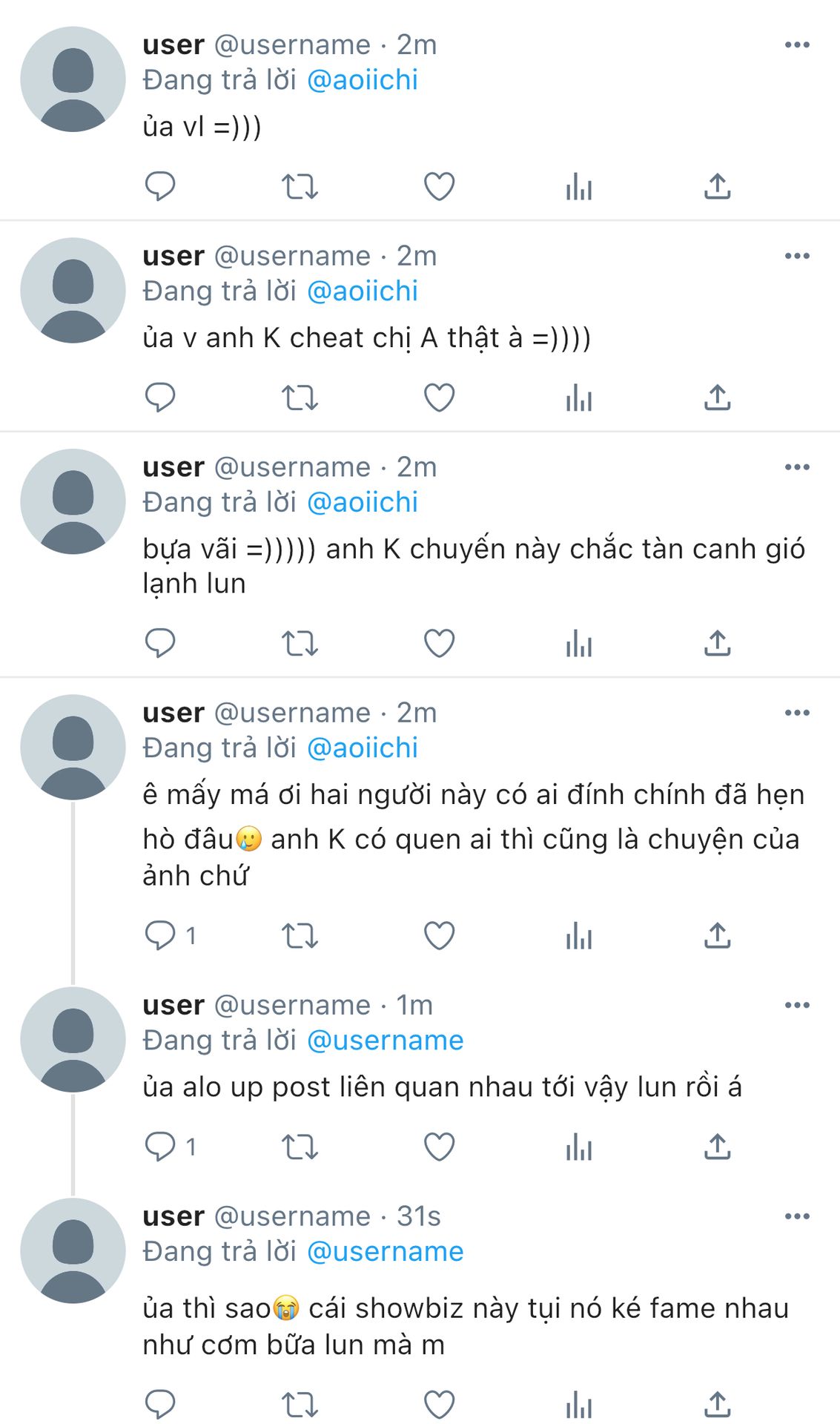Reply to the "anh K cheat chị A" tweet
This screenshot has height=1424, width=840.
(x=160, y=398)
